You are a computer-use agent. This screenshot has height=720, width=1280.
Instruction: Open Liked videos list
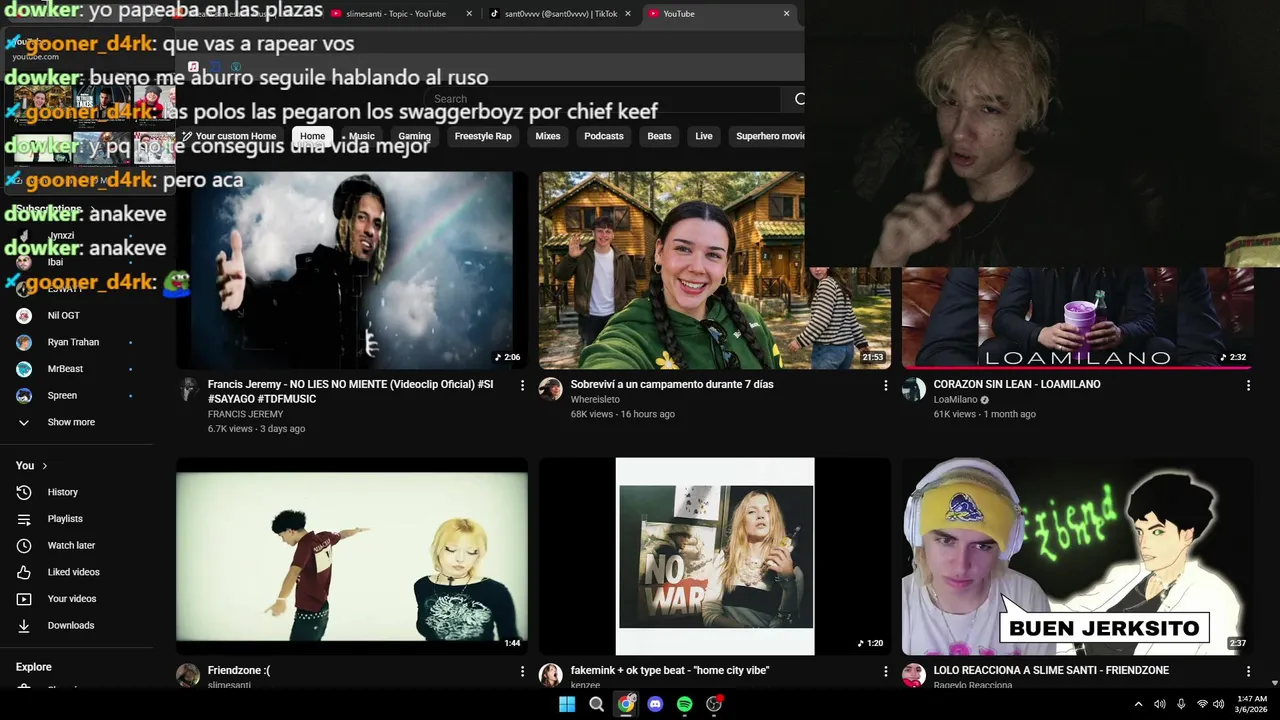click(73, 572)
